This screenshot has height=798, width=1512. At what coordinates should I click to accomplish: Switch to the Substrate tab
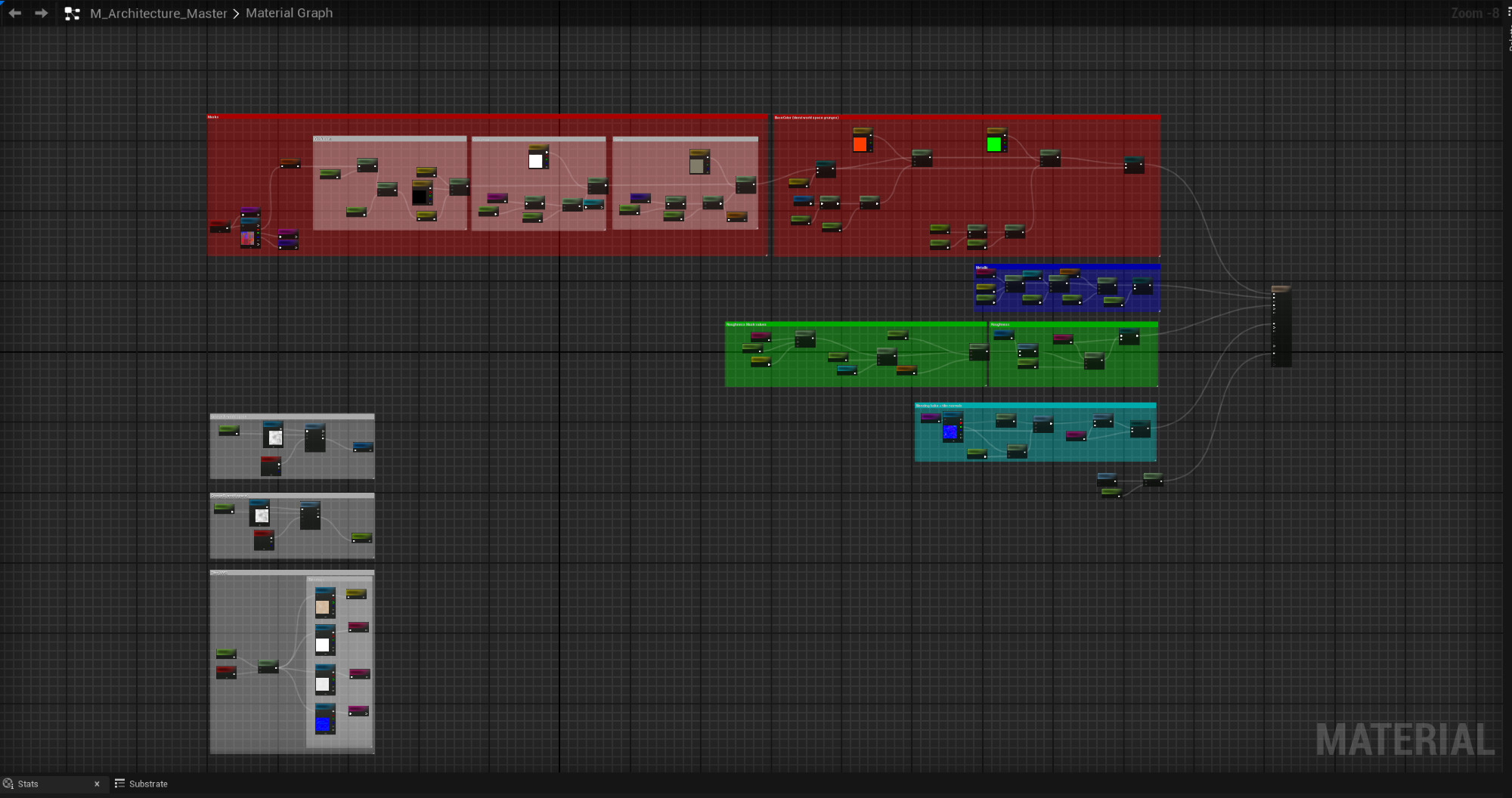pos(148,784)
